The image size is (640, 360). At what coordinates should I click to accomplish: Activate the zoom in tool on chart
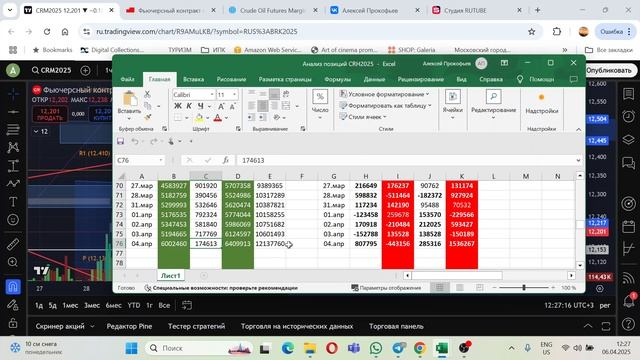13,262
